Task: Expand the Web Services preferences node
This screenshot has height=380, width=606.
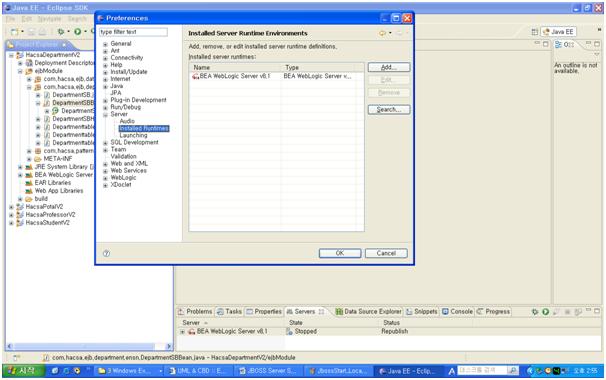Action: (x=105, y=171)
